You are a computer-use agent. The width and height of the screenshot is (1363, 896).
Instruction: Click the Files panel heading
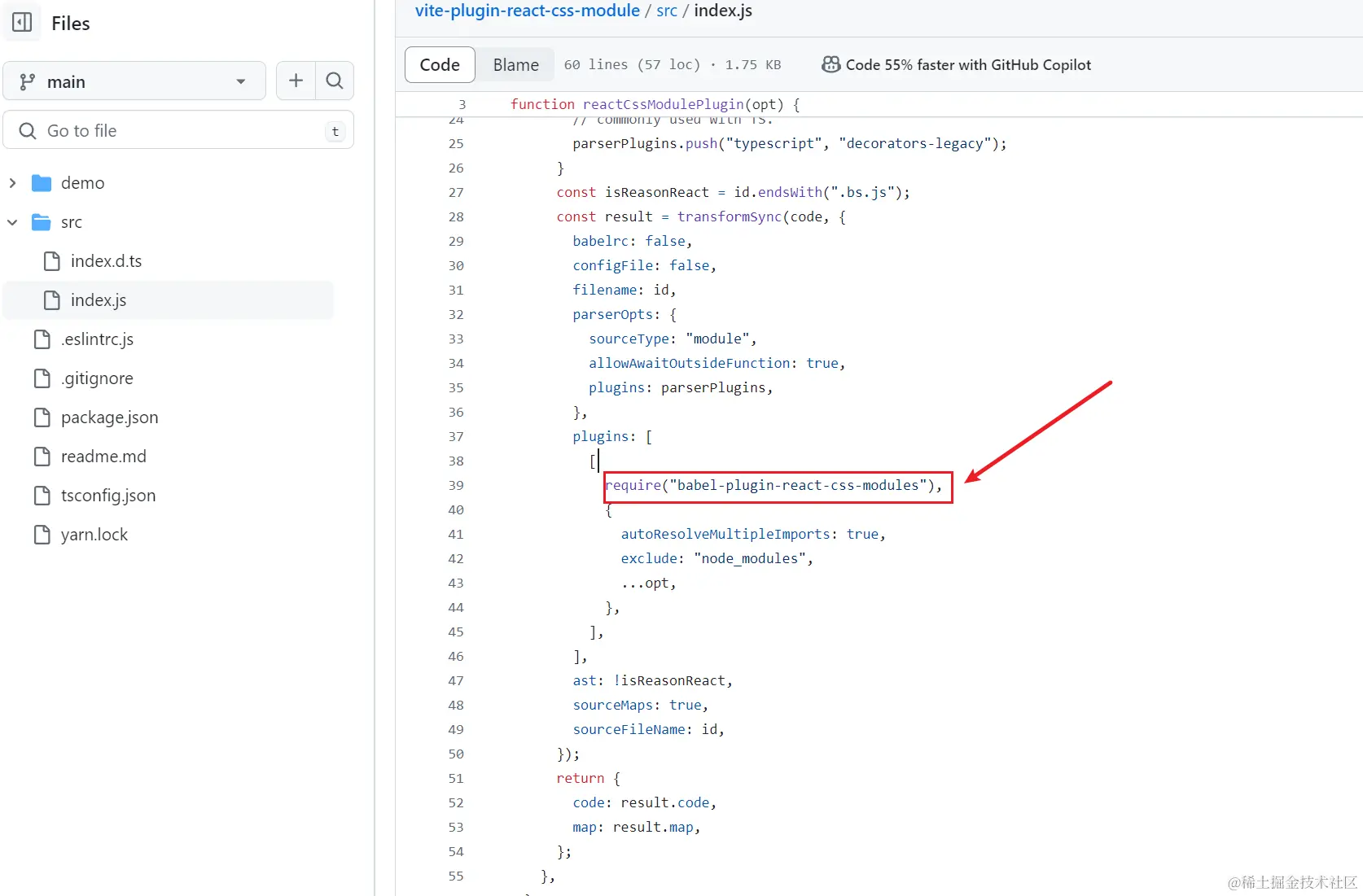(71, 24)
